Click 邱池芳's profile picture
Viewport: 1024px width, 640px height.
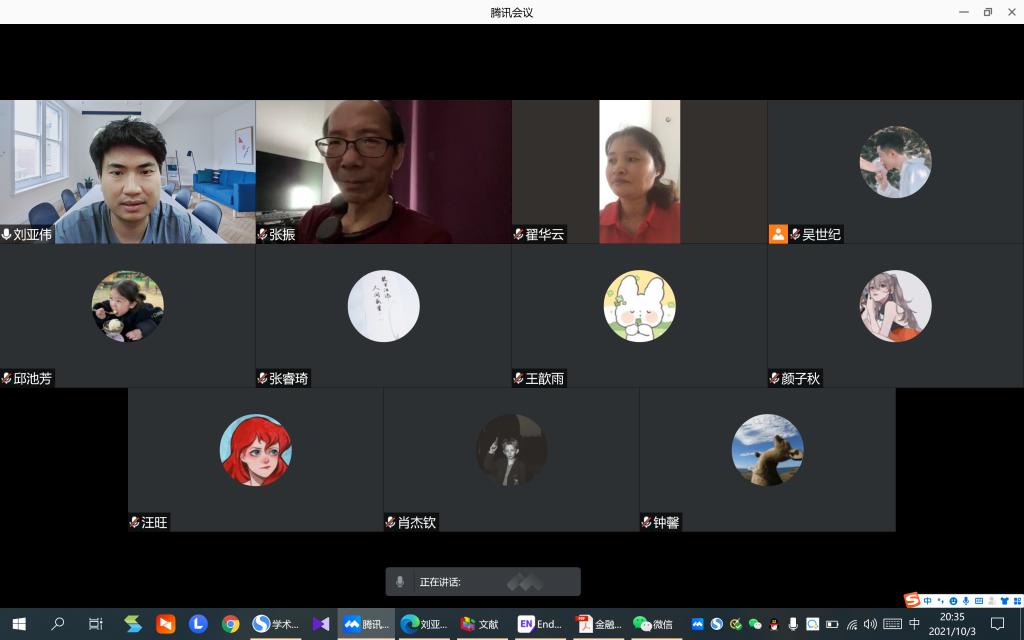127,306
